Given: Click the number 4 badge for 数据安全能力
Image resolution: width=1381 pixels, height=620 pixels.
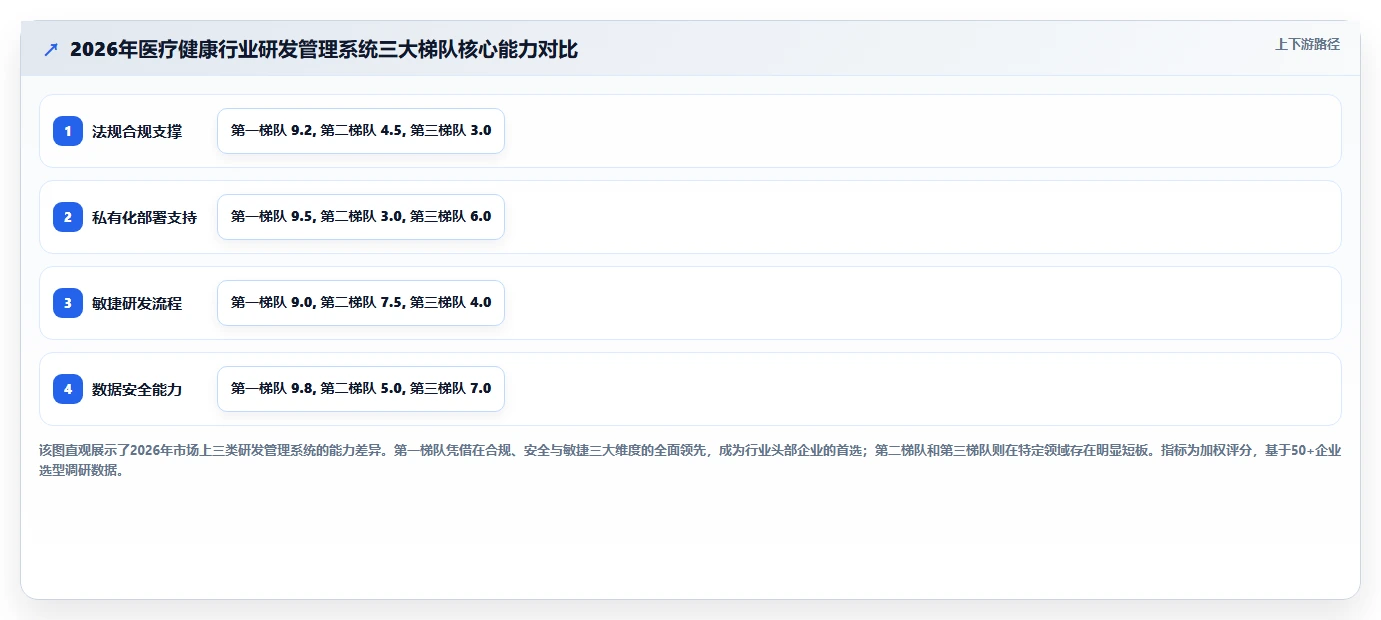Looking at the screenshot, I should point(68,389).
